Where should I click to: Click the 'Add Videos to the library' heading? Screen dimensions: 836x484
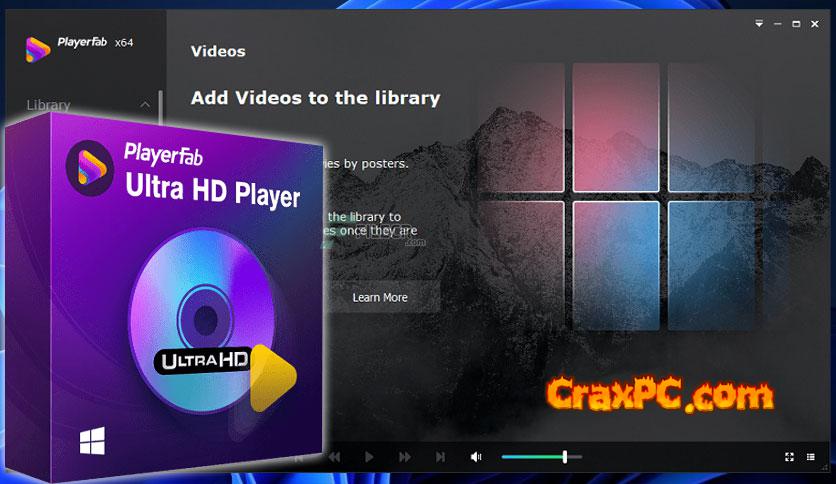point(316,98)
